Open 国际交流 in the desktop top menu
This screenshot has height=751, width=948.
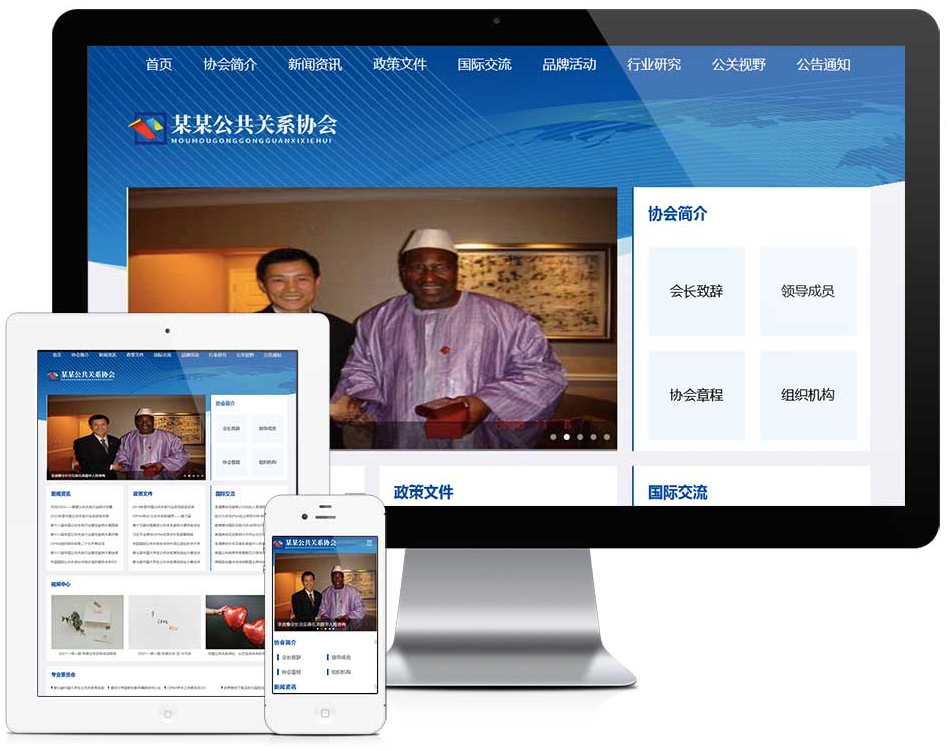click(485, 64)
